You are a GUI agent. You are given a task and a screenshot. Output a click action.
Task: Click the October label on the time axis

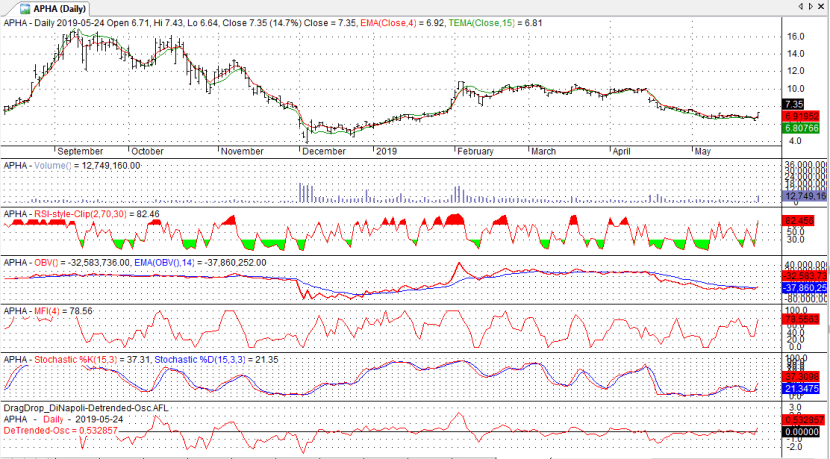point(148,151)
